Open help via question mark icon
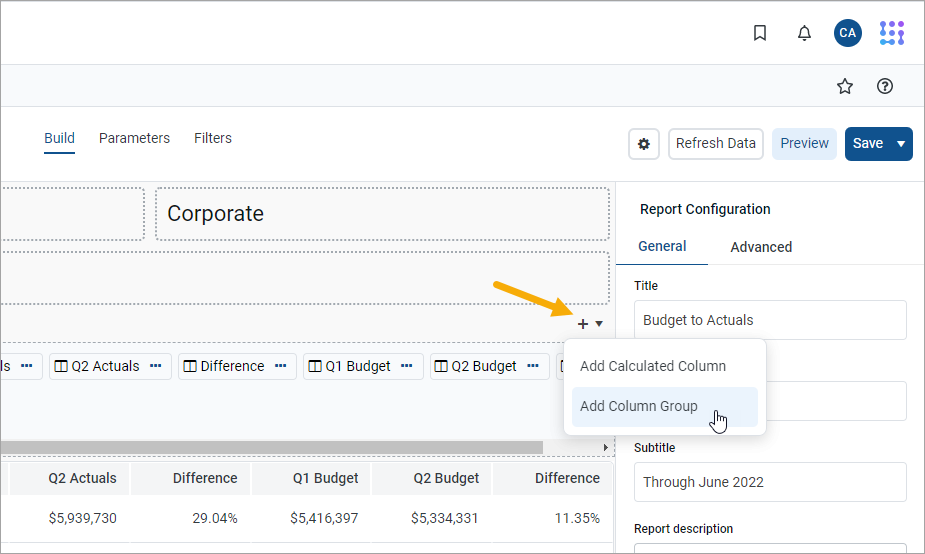Screen dimensions: 925x554 click(884, 86)
